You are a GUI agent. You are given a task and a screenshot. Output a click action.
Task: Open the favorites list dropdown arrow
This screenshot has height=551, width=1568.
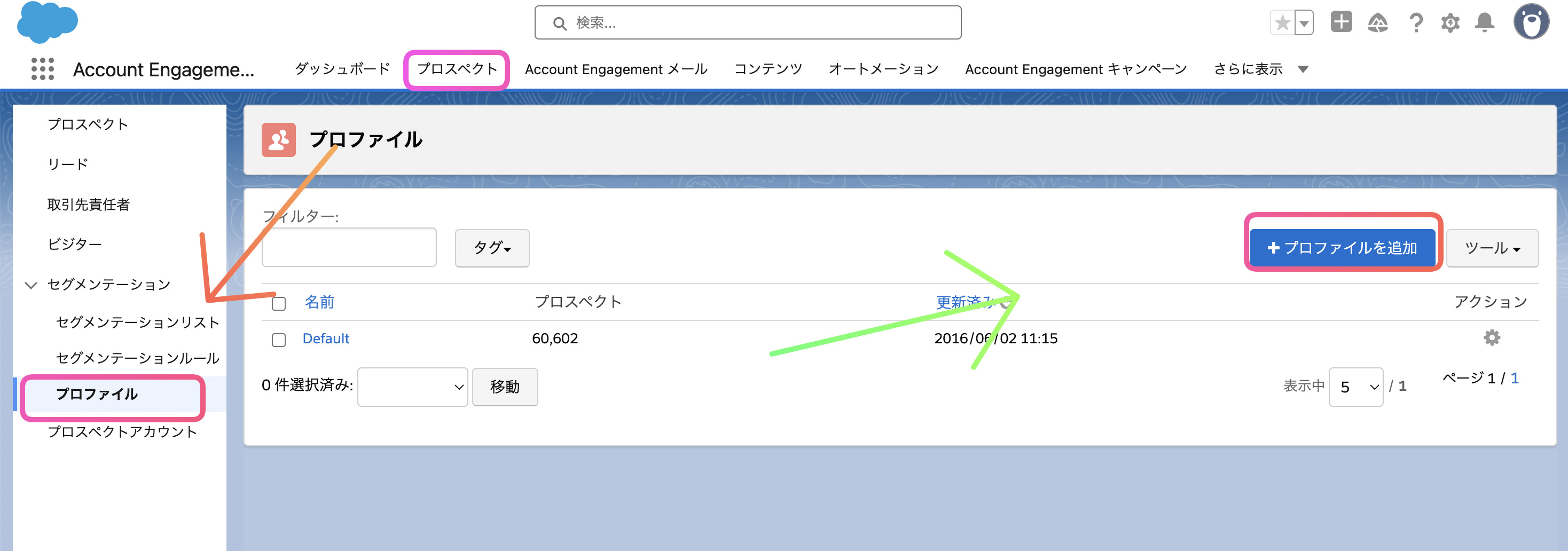(1304, 23)
